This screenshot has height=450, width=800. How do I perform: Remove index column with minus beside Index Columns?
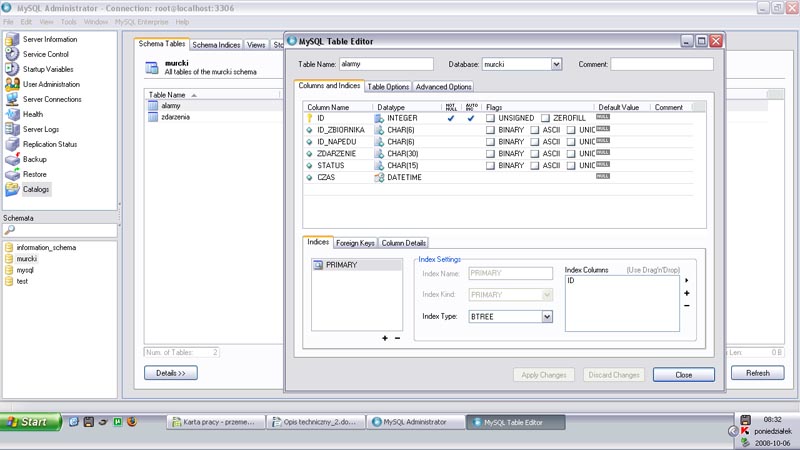click(x=687, y=306)
